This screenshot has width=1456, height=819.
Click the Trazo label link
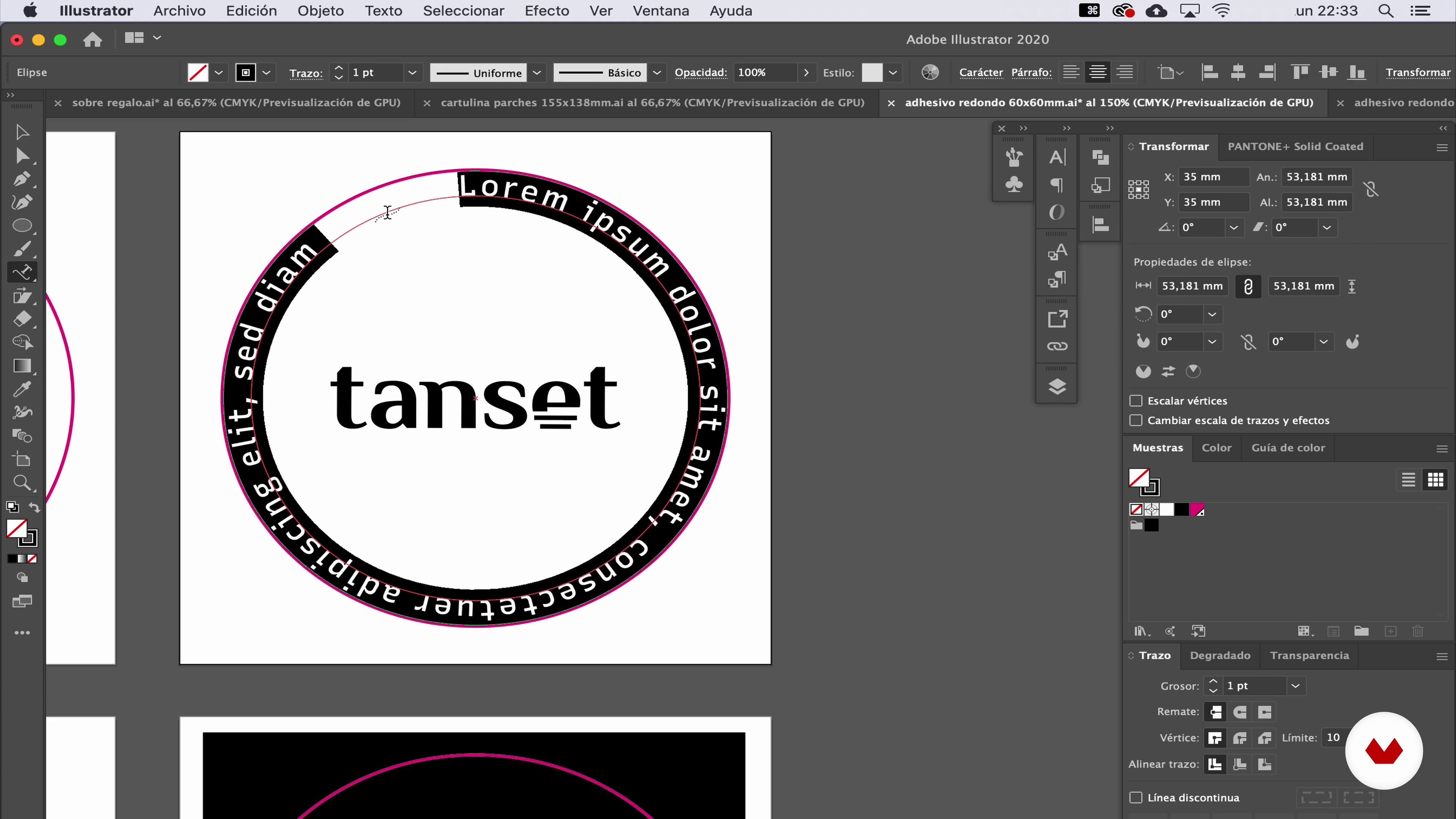tap(306, 73)
